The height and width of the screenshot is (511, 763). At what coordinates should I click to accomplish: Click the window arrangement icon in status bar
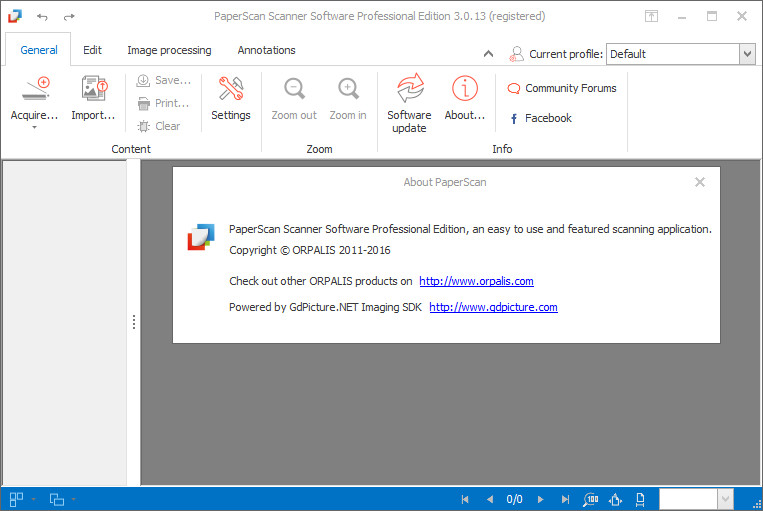point(56,499)
